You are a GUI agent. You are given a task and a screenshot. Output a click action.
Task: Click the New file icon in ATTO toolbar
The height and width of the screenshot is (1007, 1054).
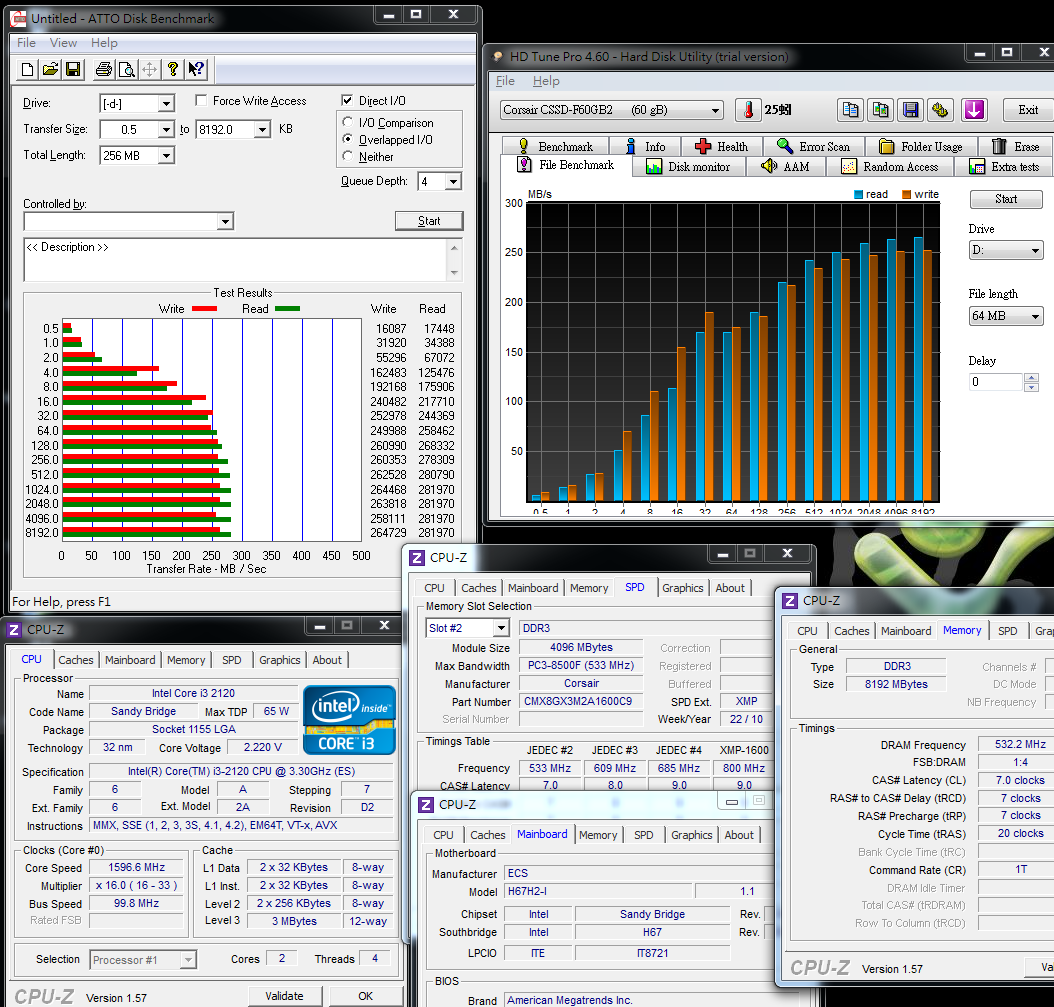[x=28, y=69]
